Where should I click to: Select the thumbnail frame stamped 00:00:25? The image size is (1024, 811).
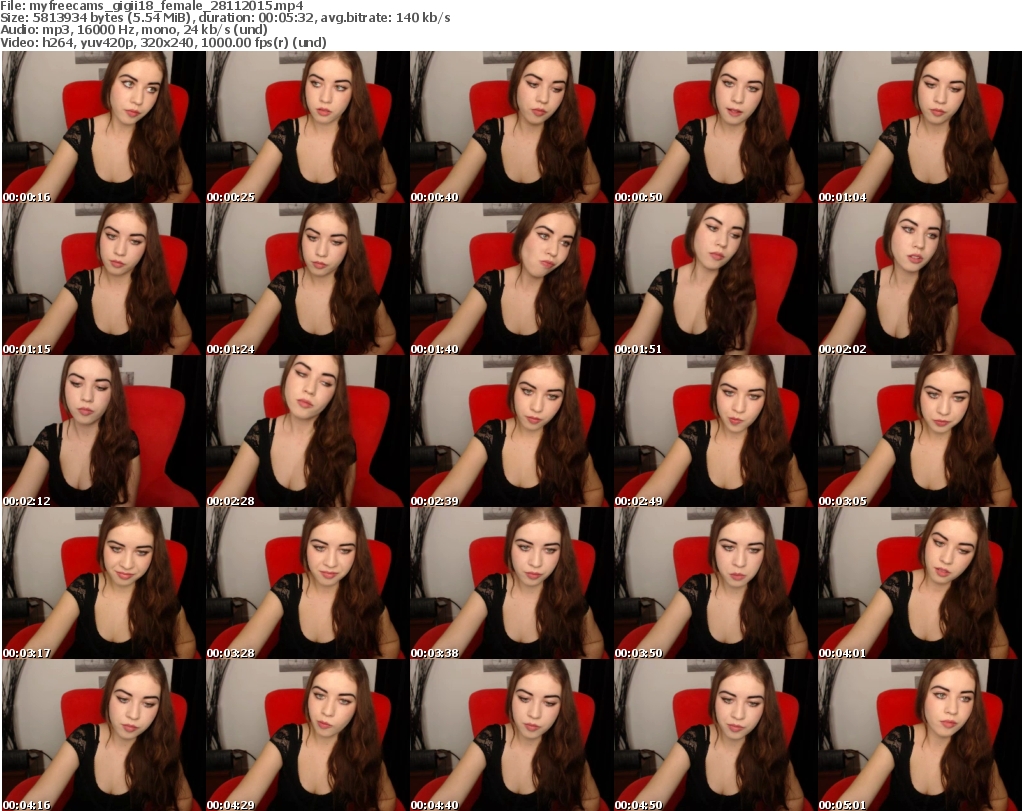308,127
